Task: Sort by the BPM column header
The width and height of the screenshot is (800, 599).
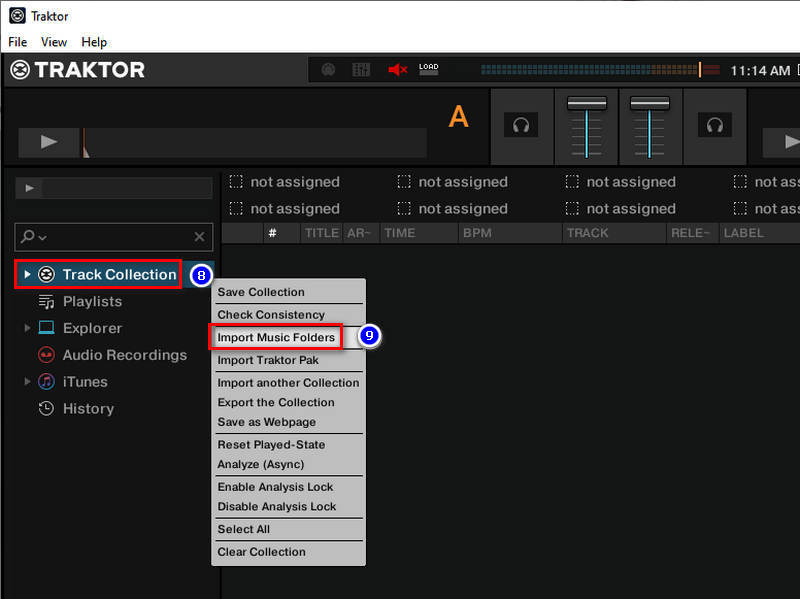Action: [x=510, y=233]
